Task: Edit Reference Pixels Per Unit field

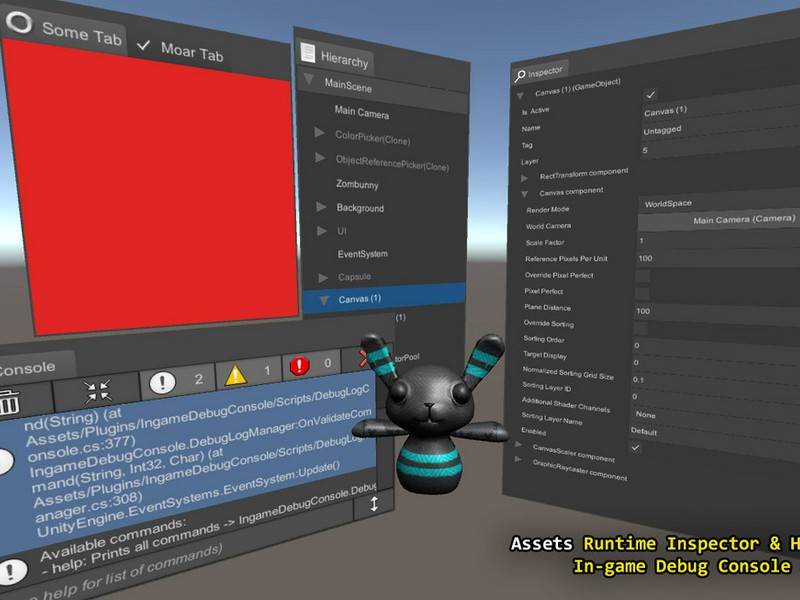Action: click(x=718, y=258)
